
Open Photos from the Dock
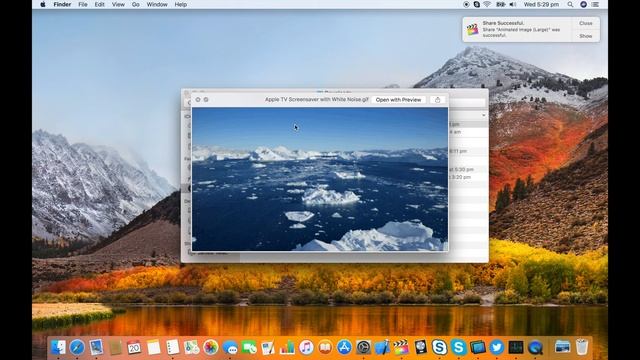[x=211, y=347]
